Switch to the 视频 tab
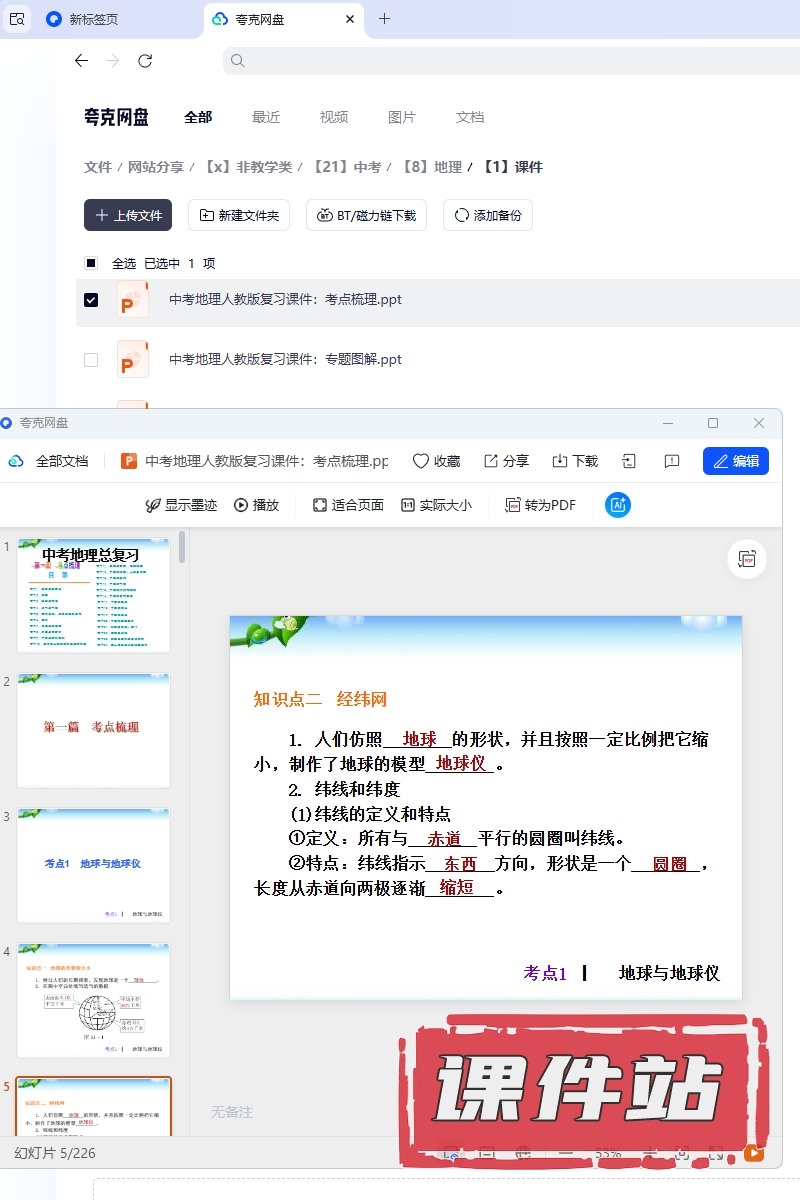The height and width of the screenshot is (1200, 800). [334, 117]
